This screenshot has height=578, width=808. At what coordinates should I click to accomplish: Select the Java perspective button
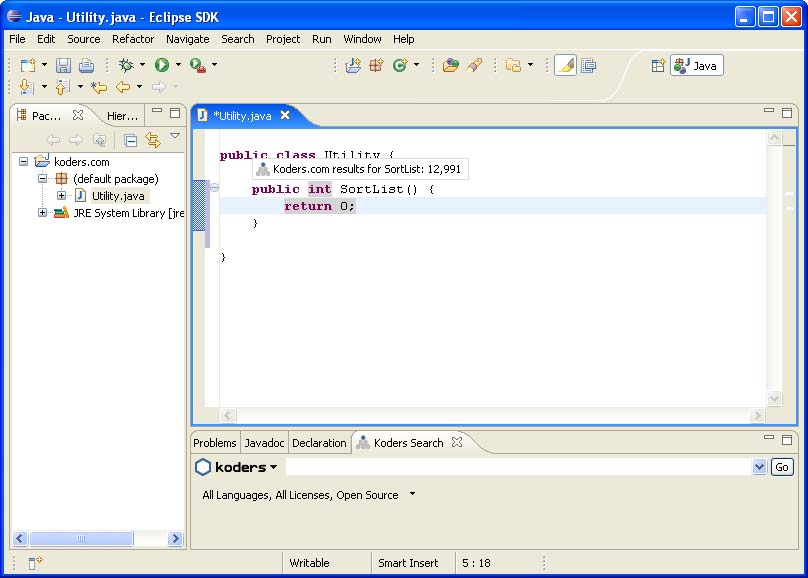click(696, 65)
